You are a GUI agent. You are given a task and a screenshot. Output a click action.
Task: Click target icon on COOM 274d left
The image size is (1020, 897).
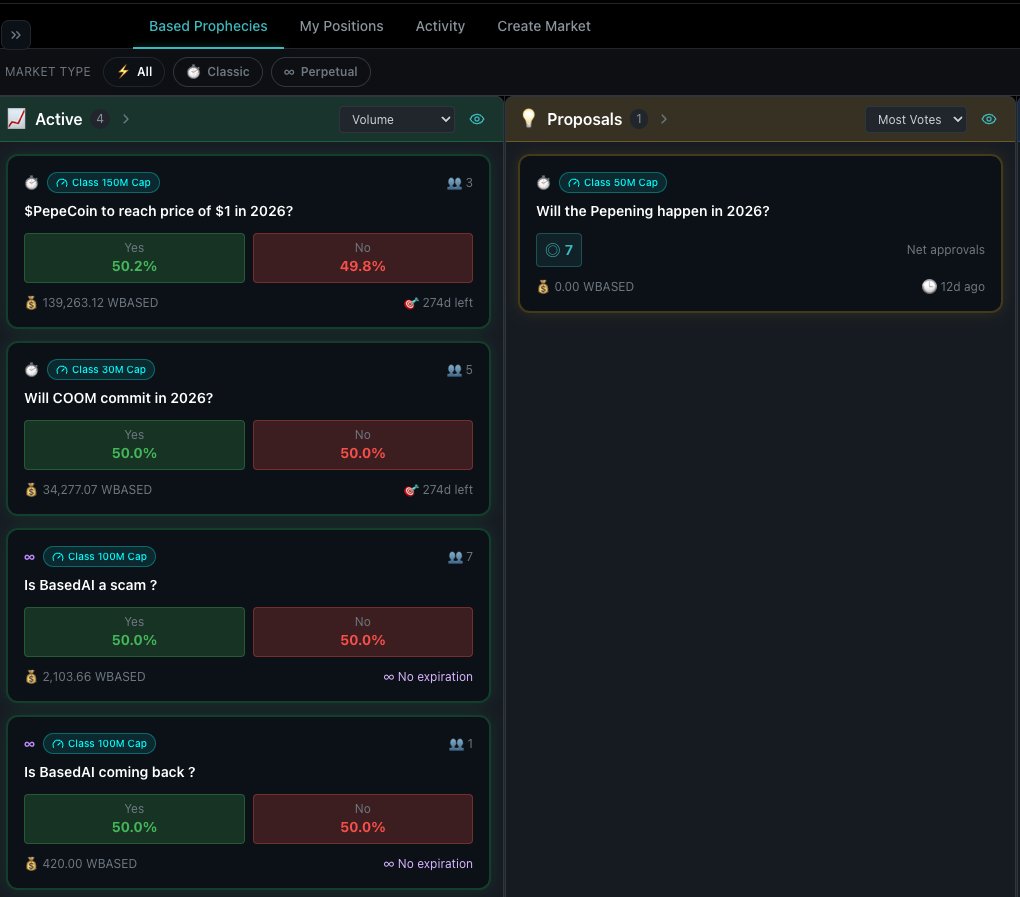pos(411,490)
